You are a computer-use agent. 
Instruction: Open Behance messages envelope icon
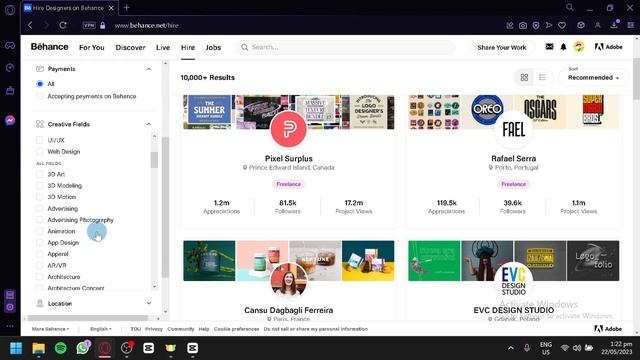(549, 47)
